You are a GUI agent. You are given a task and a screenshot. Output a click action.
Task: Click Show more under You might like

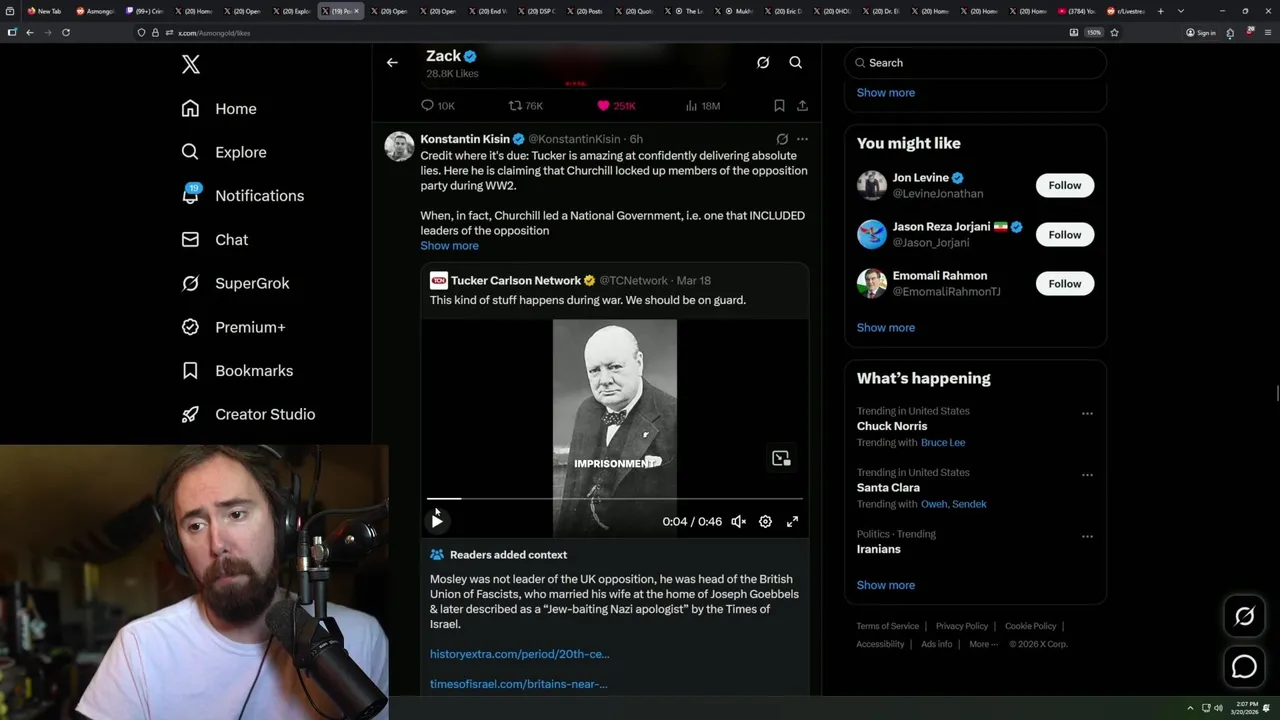coord(886,328)
